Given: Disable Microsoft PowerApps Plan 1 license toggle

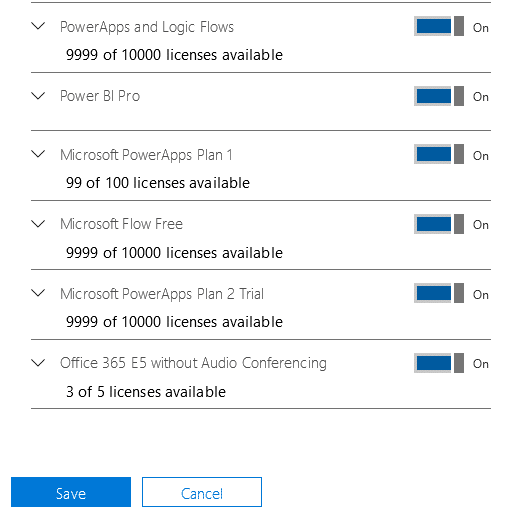Looking at the screenshot, I should click(439, 154).
